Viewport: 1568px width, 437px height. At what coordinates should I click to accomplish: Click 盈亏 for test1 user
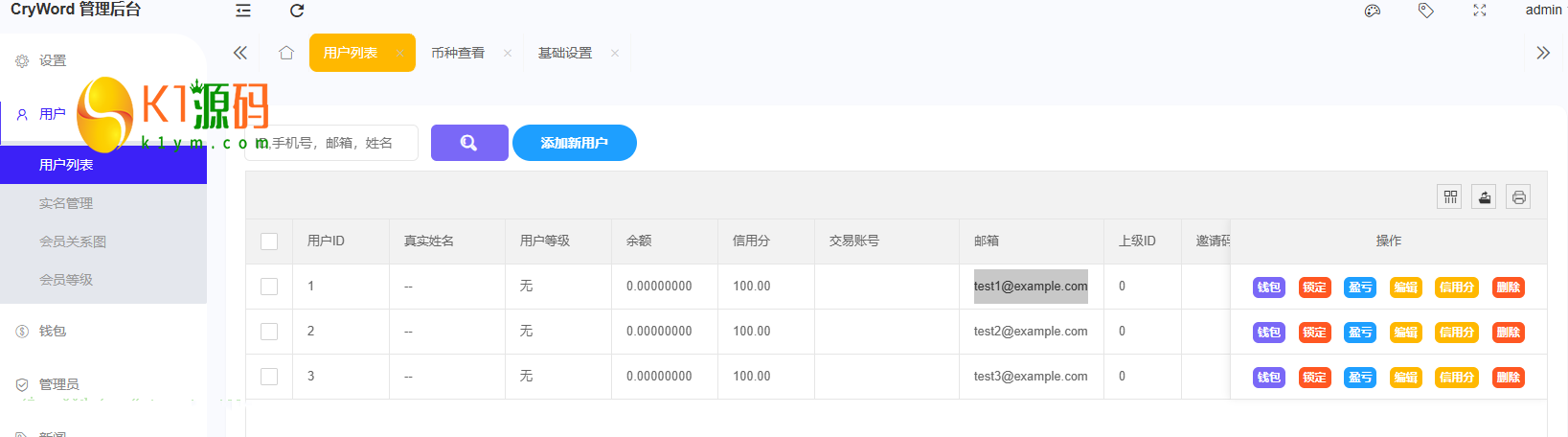(1360, 287)
